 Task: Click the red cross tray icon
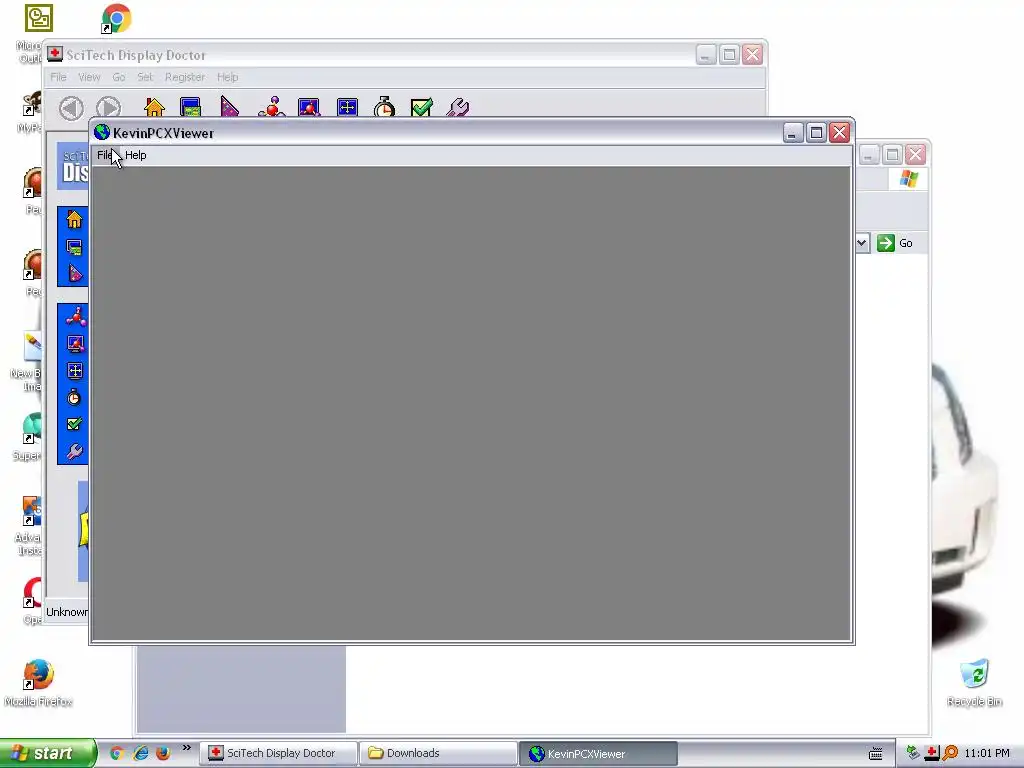932,753
